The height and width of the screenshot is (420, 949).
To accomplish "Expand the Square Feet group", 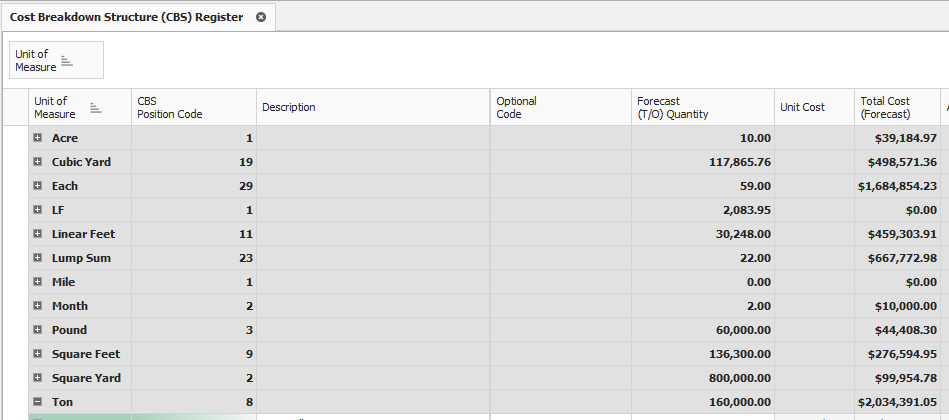I will pos(37,354).
